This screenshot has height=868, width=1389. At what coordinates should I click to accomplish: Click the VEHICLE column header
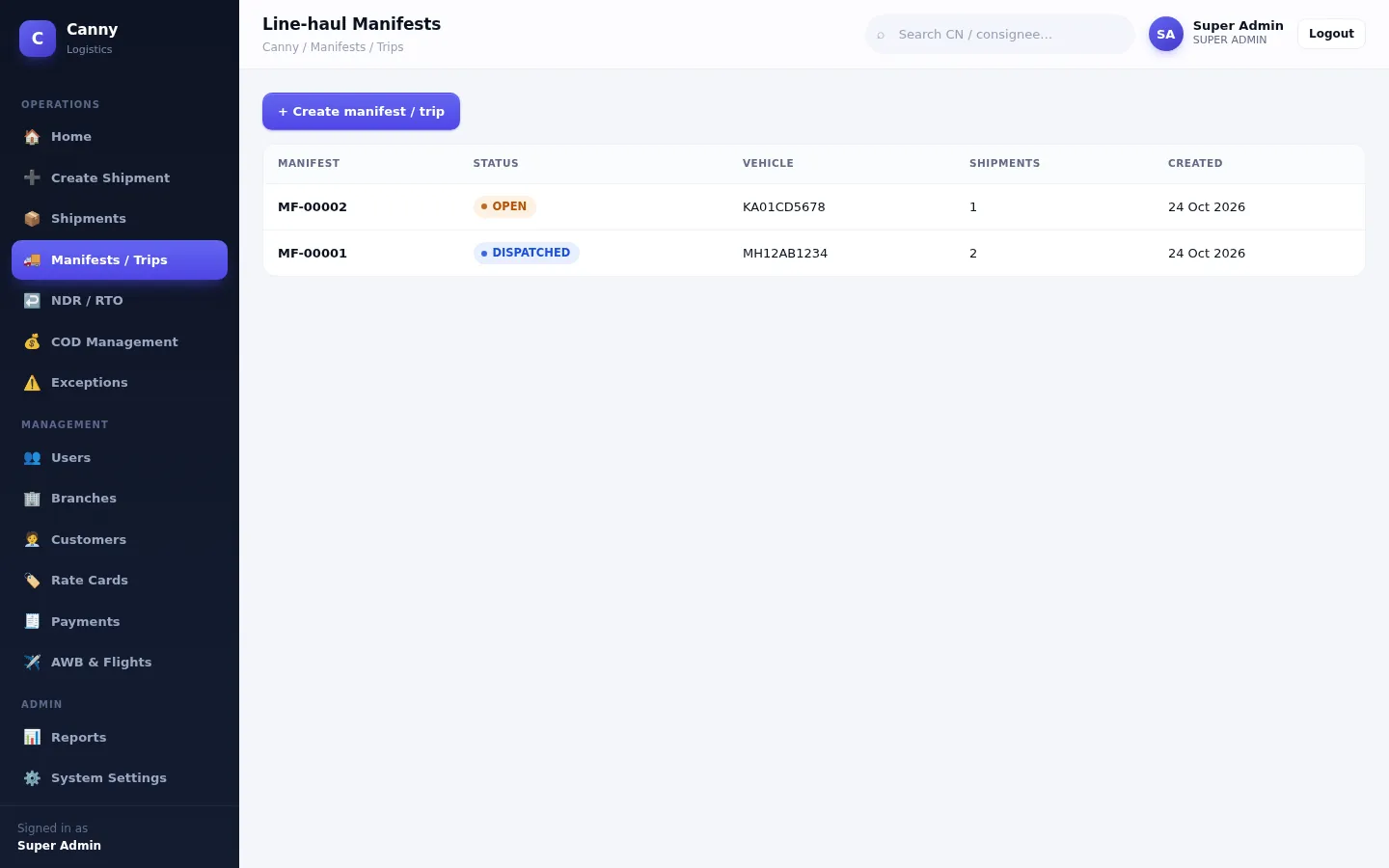point(768,163)
